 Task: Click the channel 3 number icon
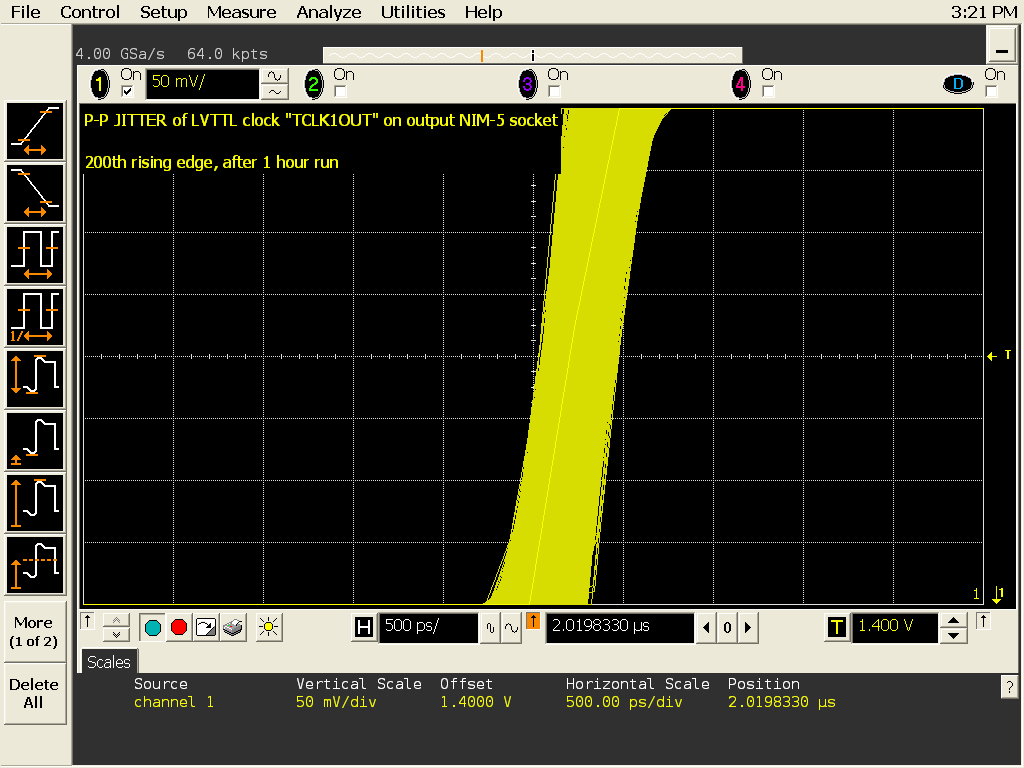click(528, 84)
